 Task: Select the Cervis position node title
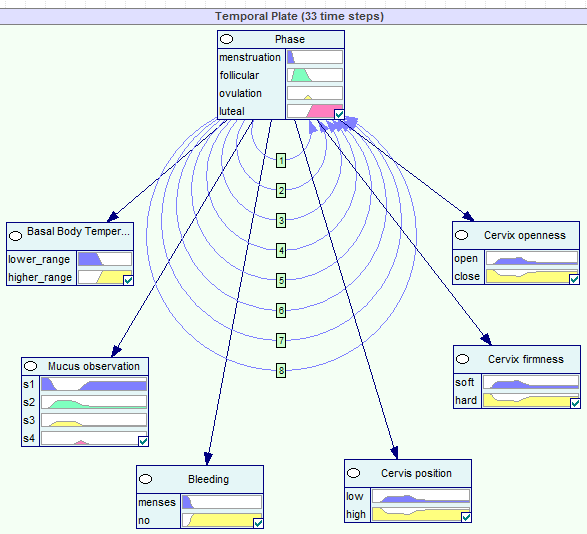pyautogui.click(x=416, y=473)
